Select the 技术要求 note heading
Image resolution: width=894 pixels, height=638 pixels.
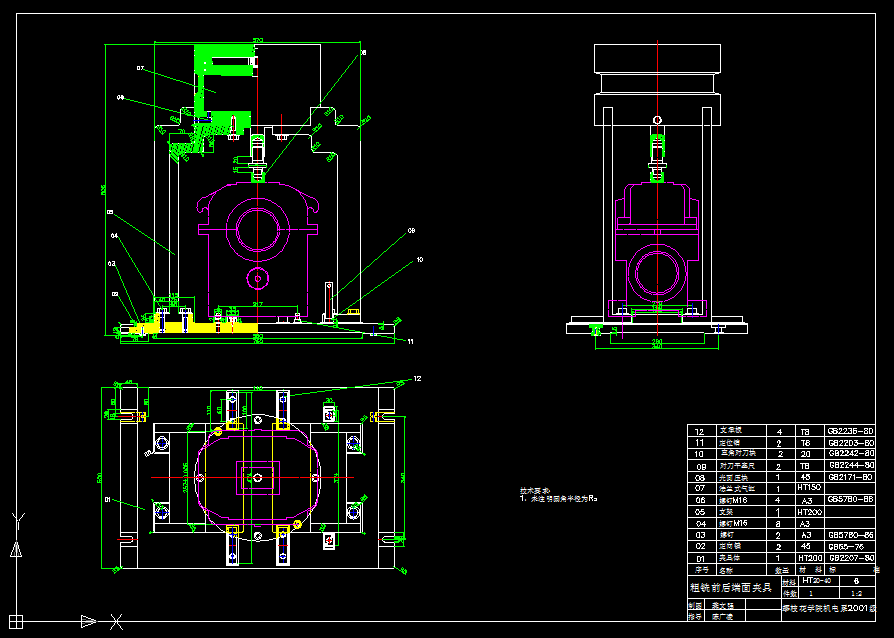click(x=535, y=490)
